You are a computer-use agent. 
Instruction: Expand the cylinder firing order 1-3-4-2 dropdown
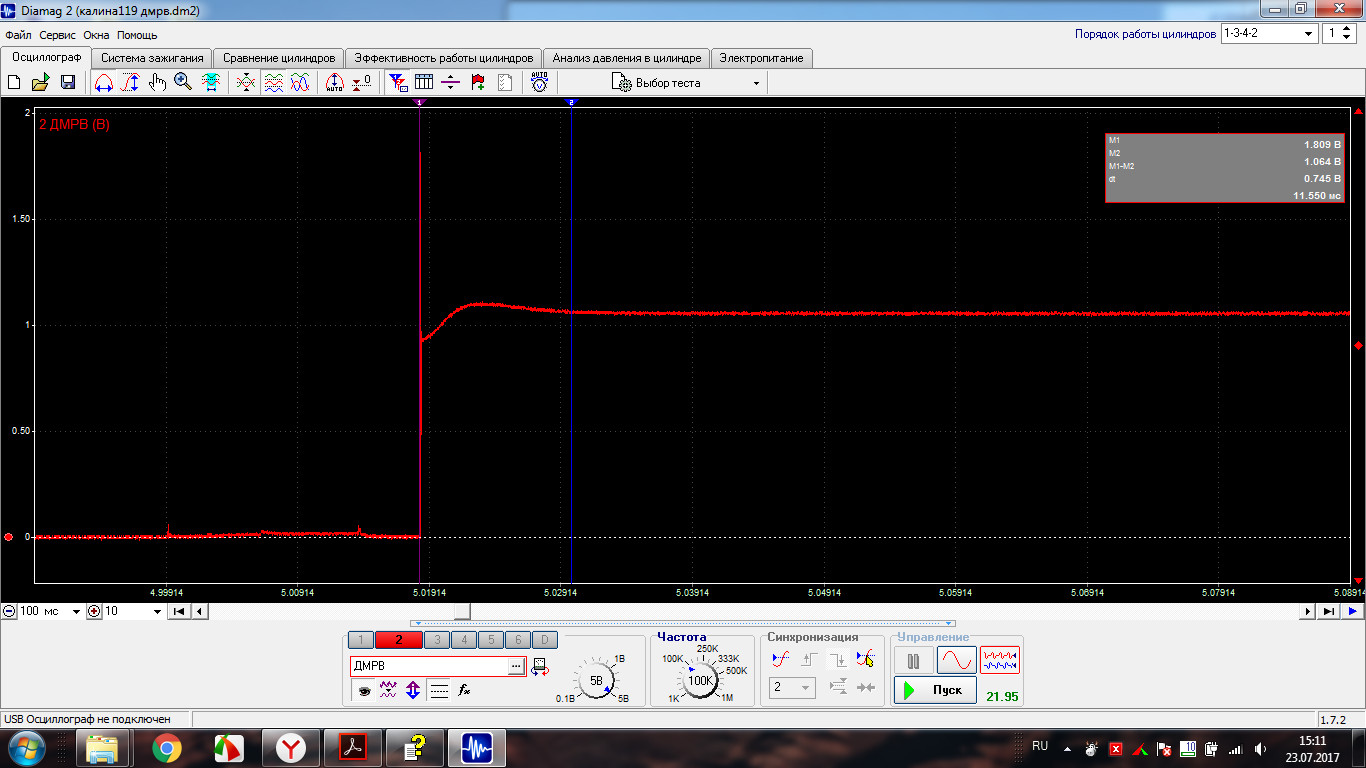click(x=1269, y=34)
